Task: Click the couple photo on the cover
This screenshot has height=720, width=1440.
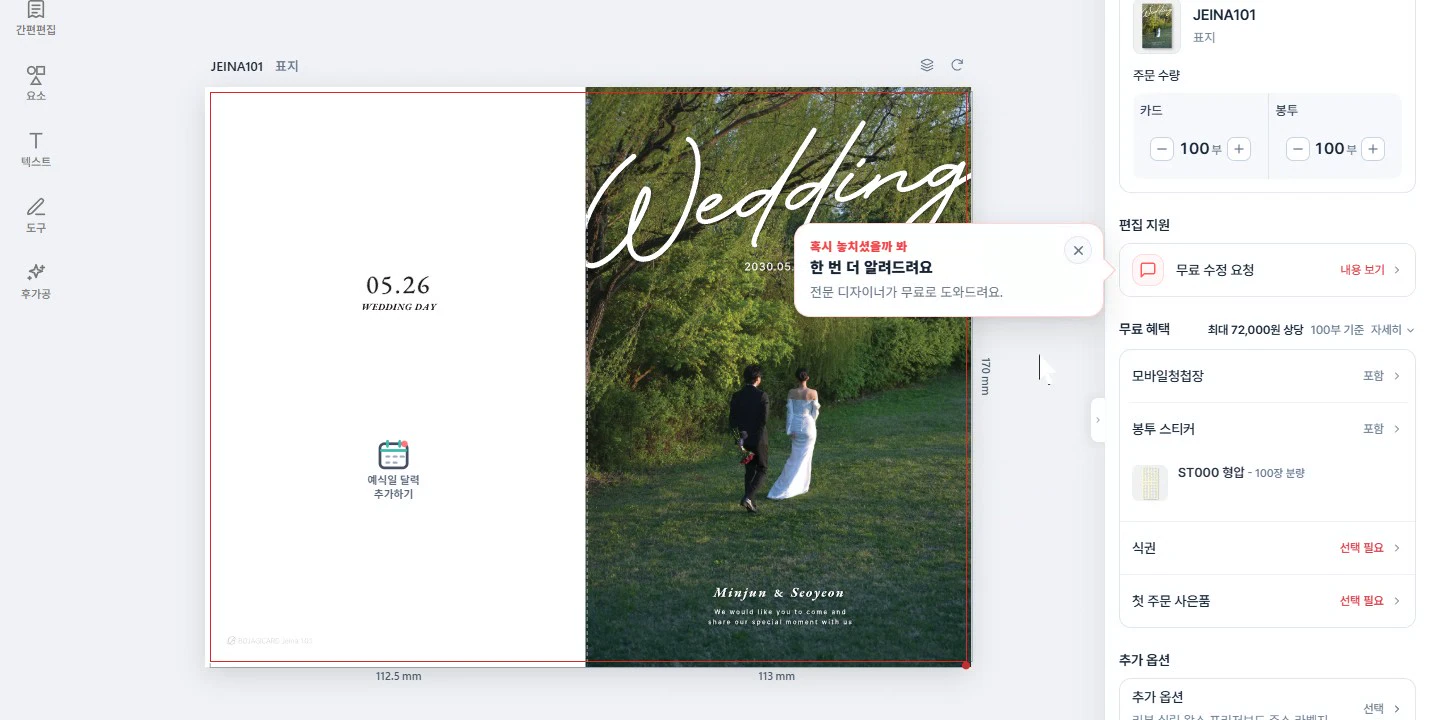Action: click(775, 440)
